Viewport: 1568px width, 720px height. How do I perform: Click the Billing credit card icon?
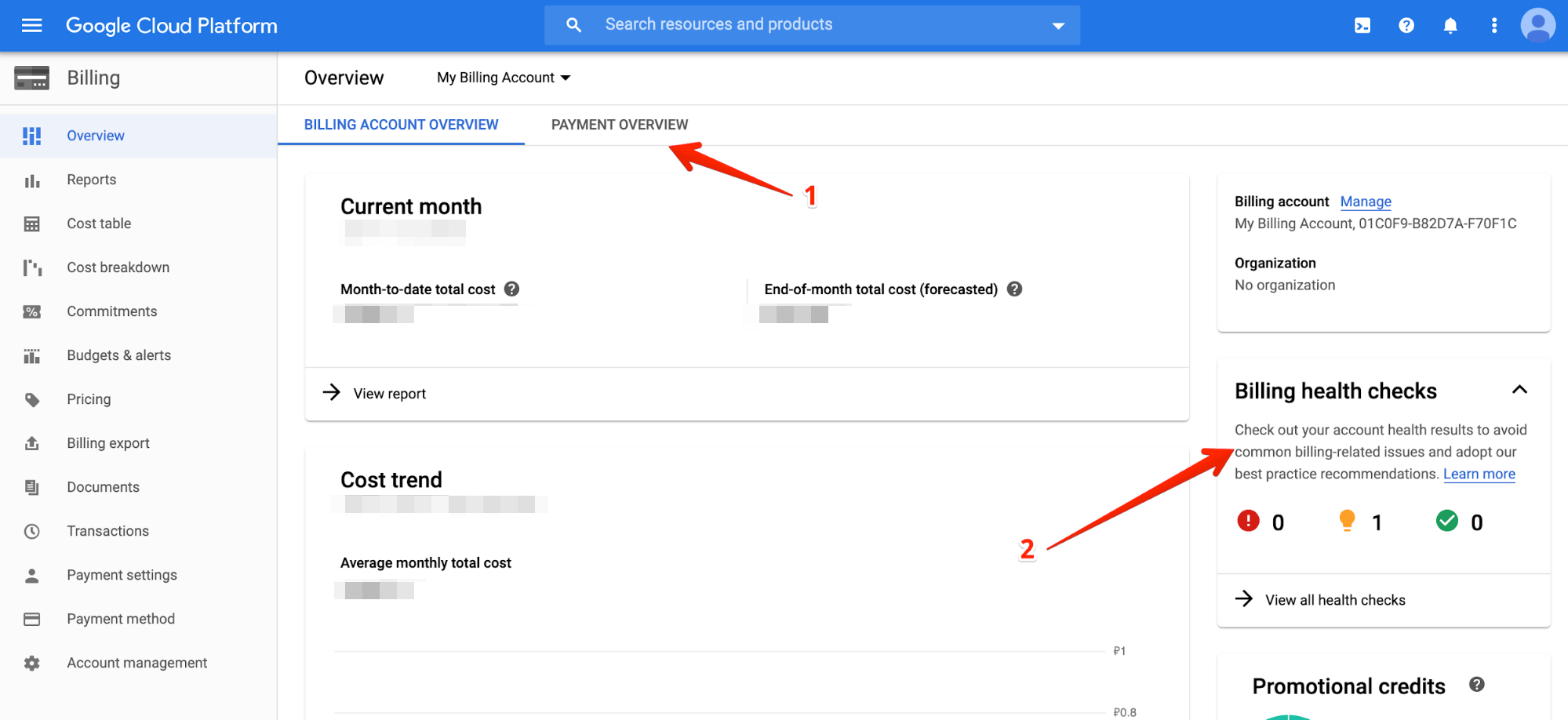click(32, 78)
